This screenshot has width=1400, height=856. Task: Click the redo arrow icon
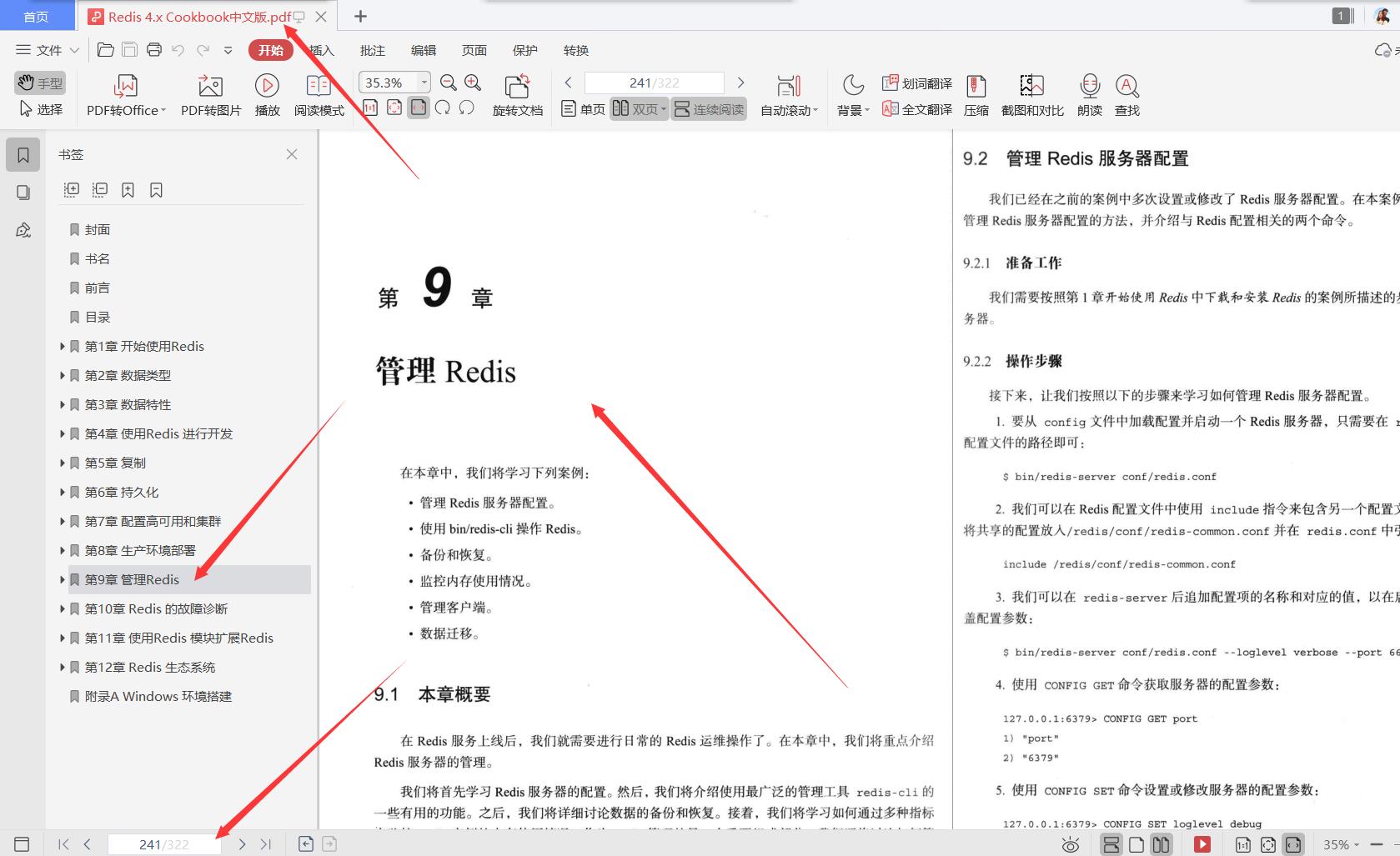[203, 50]
